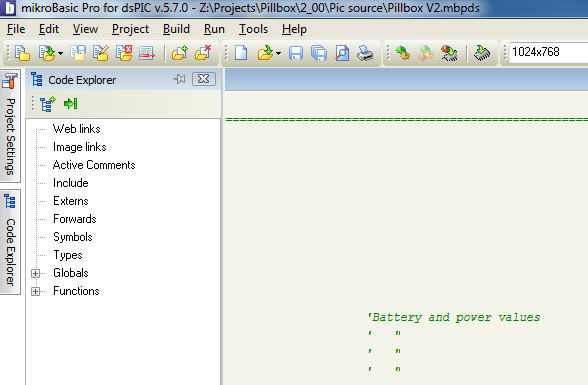Switch to the Project Settings side tab
The height and width of the screenshot is (385, 588).
point(10,126)
